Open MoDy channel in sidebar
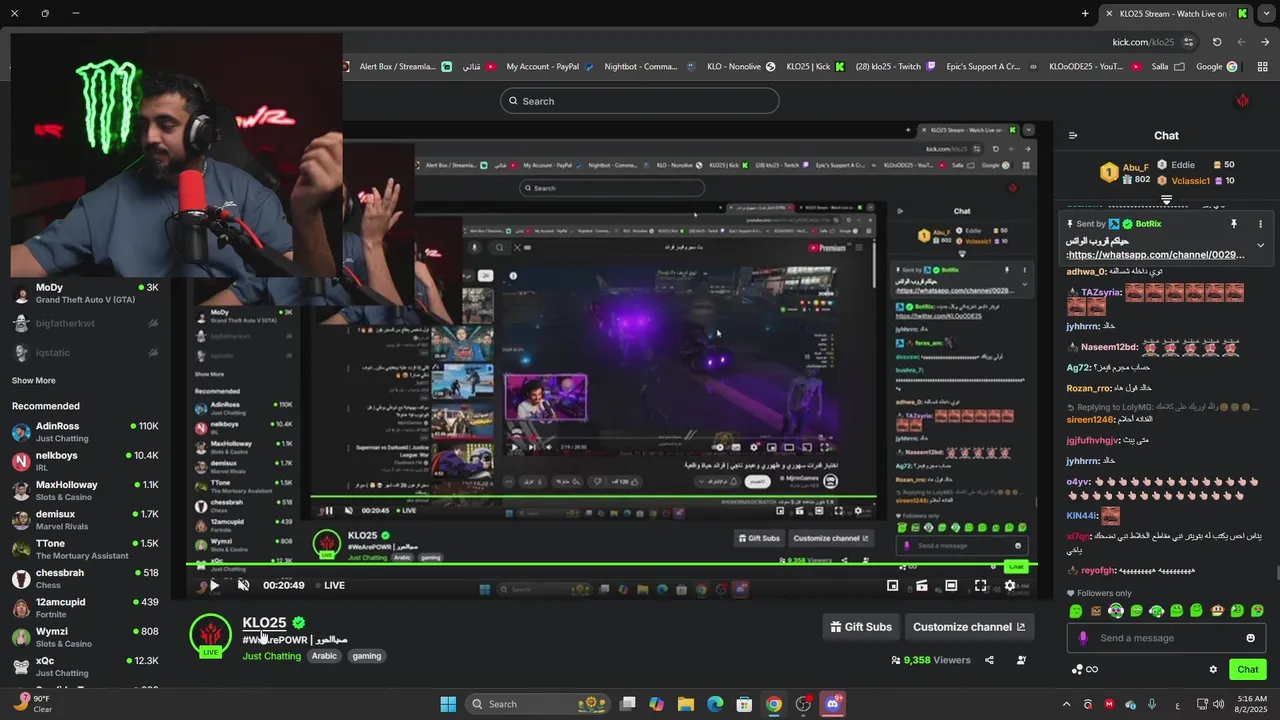The width and height of the screenshot is (1280, 720). 85,293
